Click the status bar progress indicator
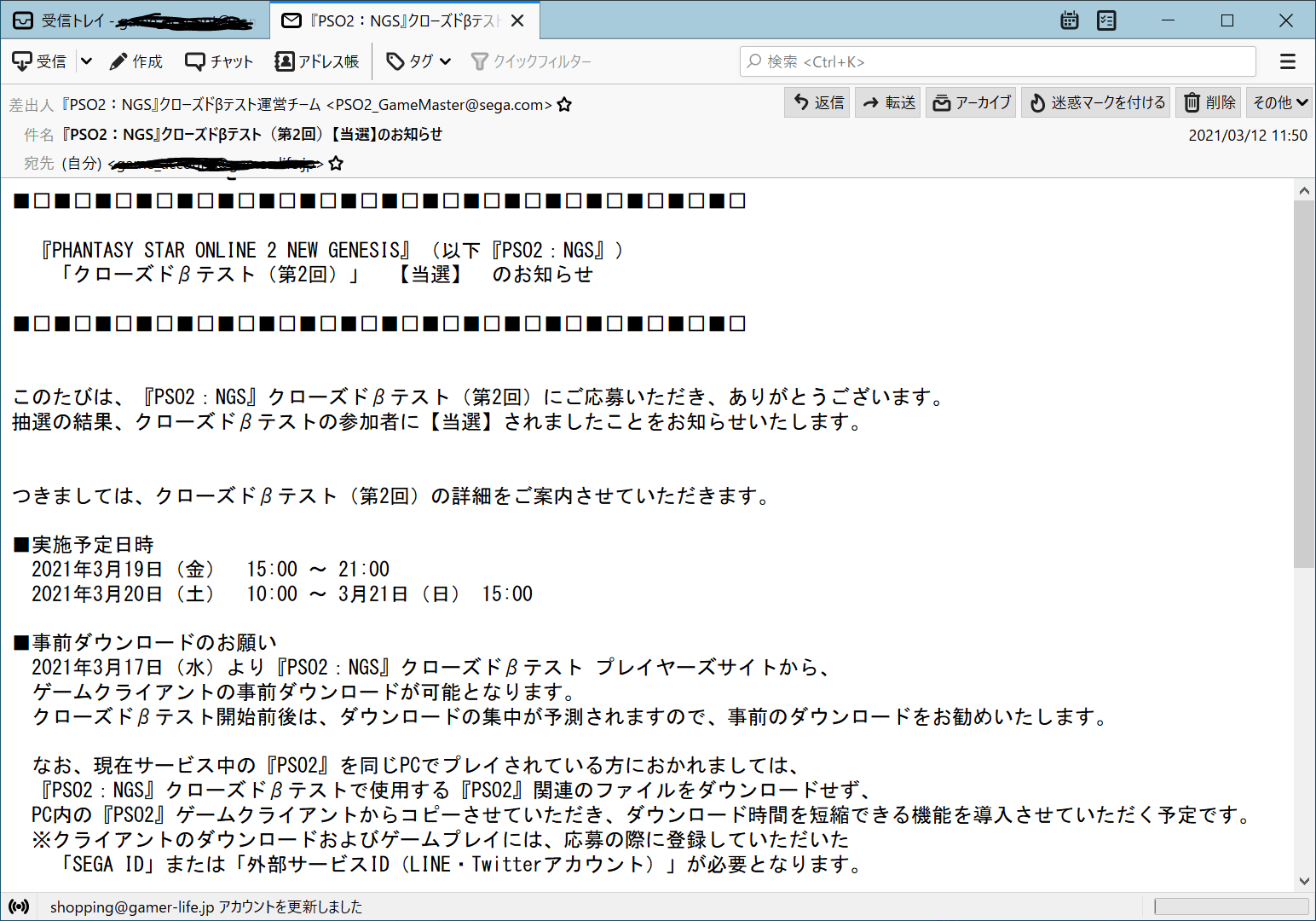Viewport: 1316px width, 921px height. (1232, 907)
